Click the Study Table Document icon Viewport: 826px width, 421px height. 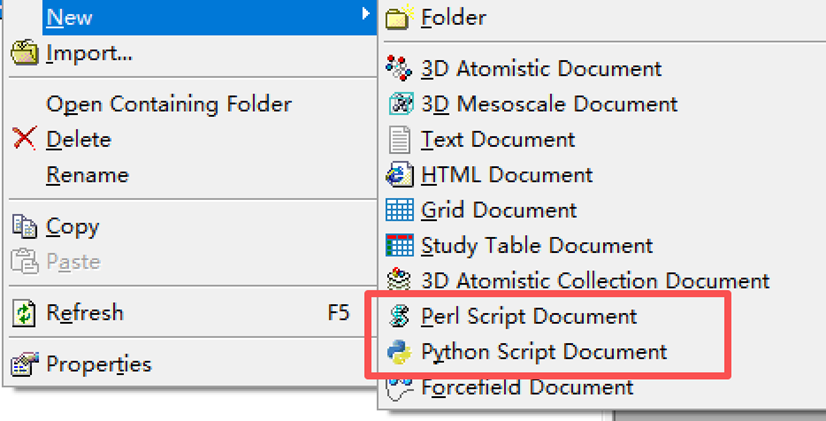(x=399, y=245)
